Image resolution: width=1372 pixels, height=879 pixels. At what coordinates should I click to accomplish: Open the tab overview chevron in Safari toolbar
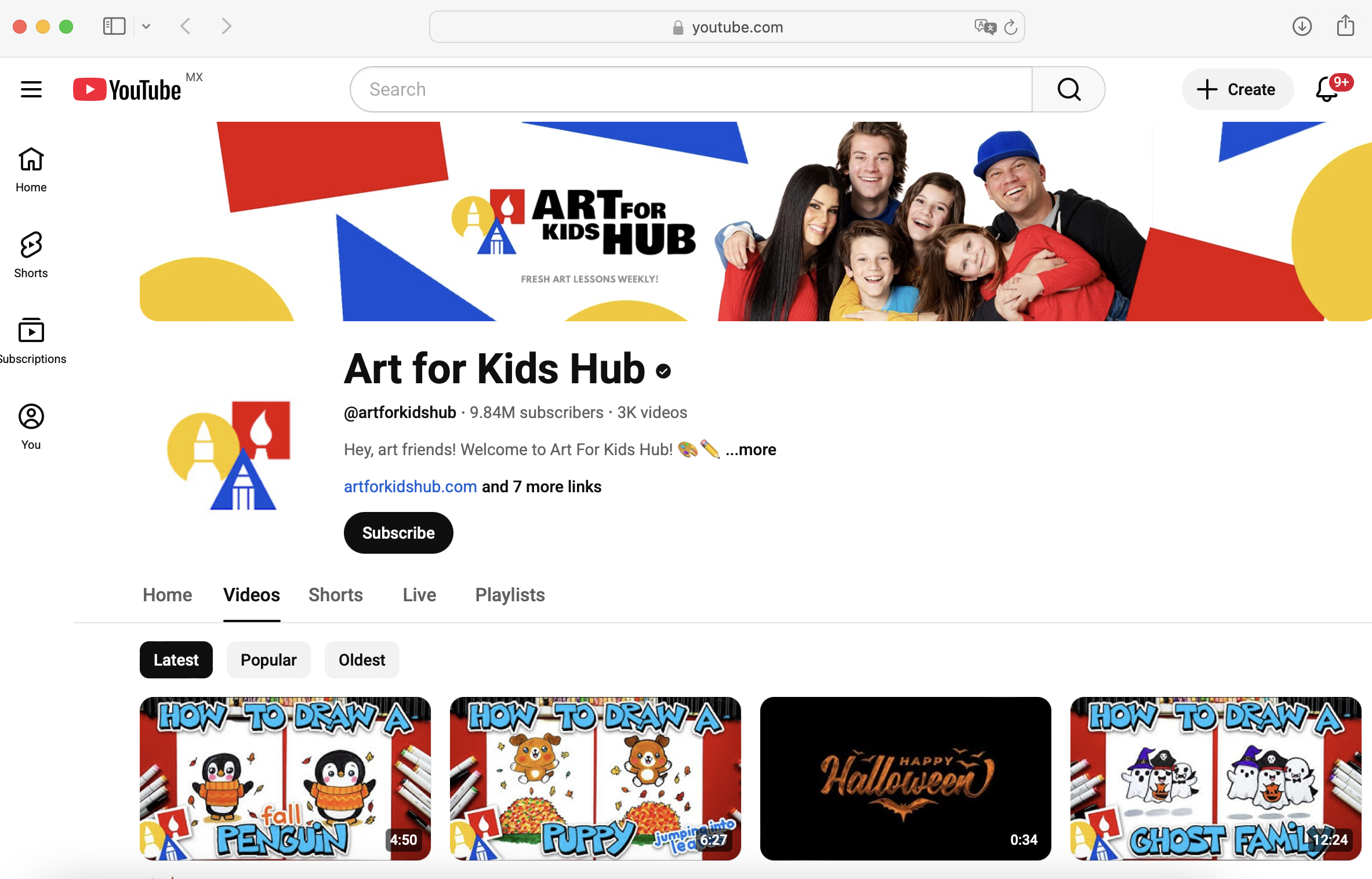(x=146, y=26)
